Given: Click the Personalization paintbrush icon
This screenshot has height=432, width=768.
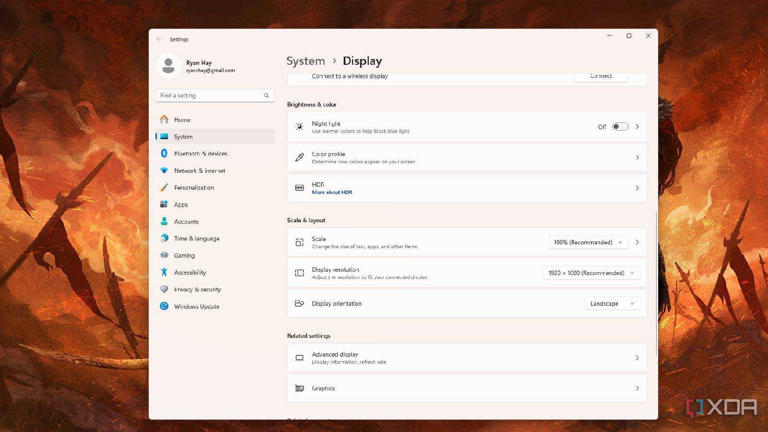Looking at the screenshot, I should 164,188.
